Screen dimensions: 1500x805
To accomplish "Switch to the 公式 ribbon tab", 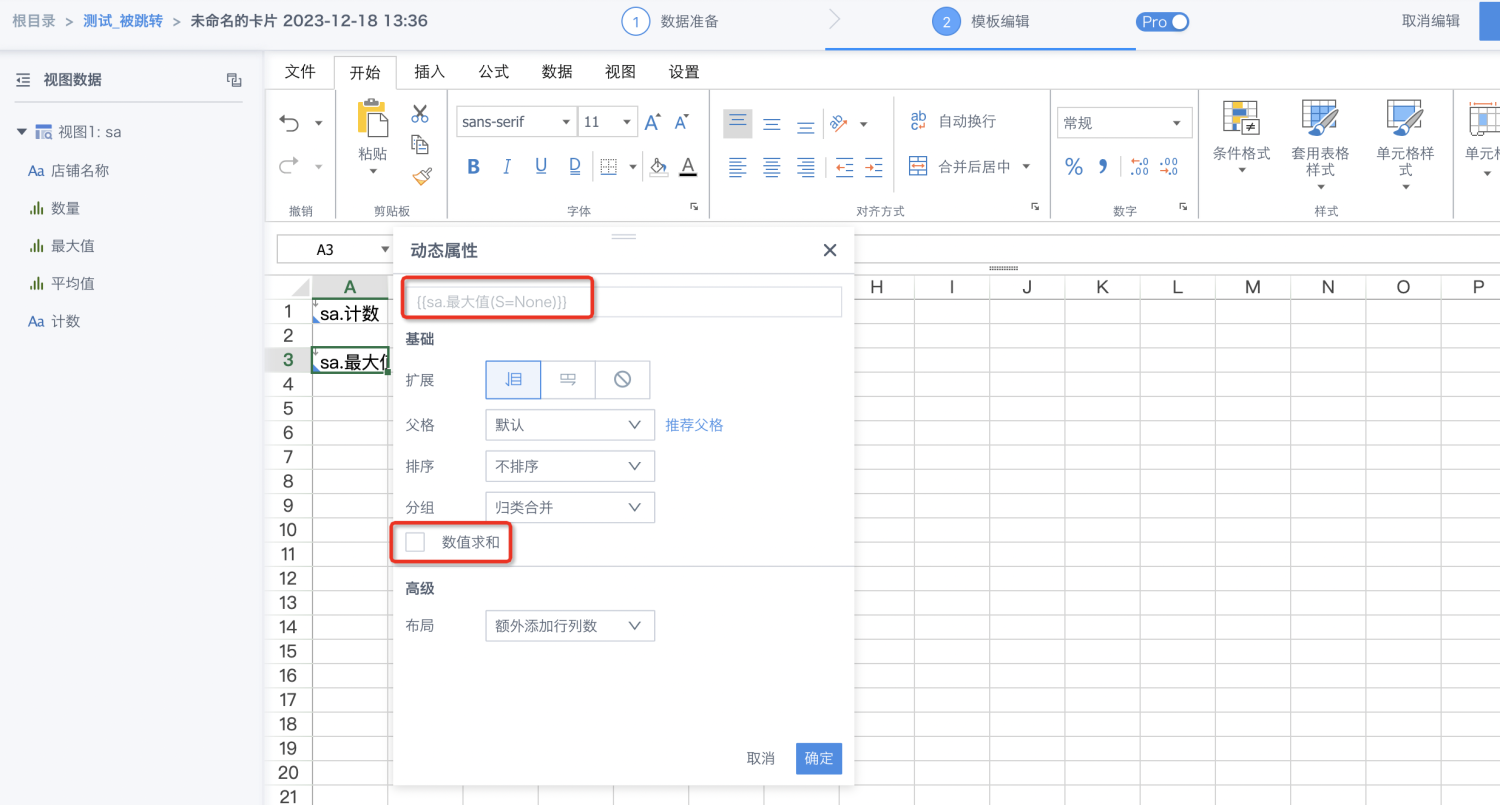I will click(493, 72).
